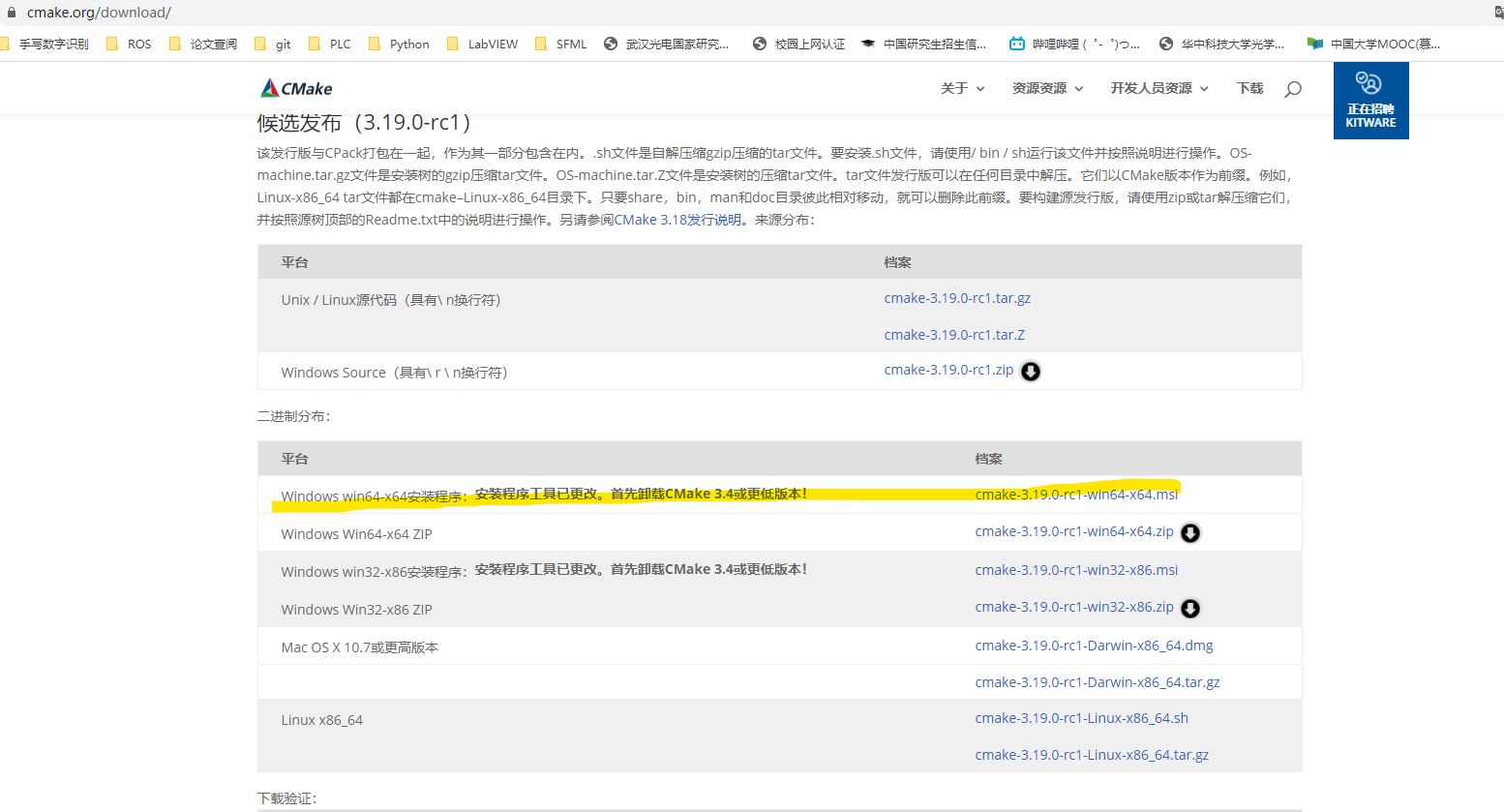This screenshot has height=812, width=1504.
Task: Download the win64-x64.msi installer
Action: [x=1076, y=495]
